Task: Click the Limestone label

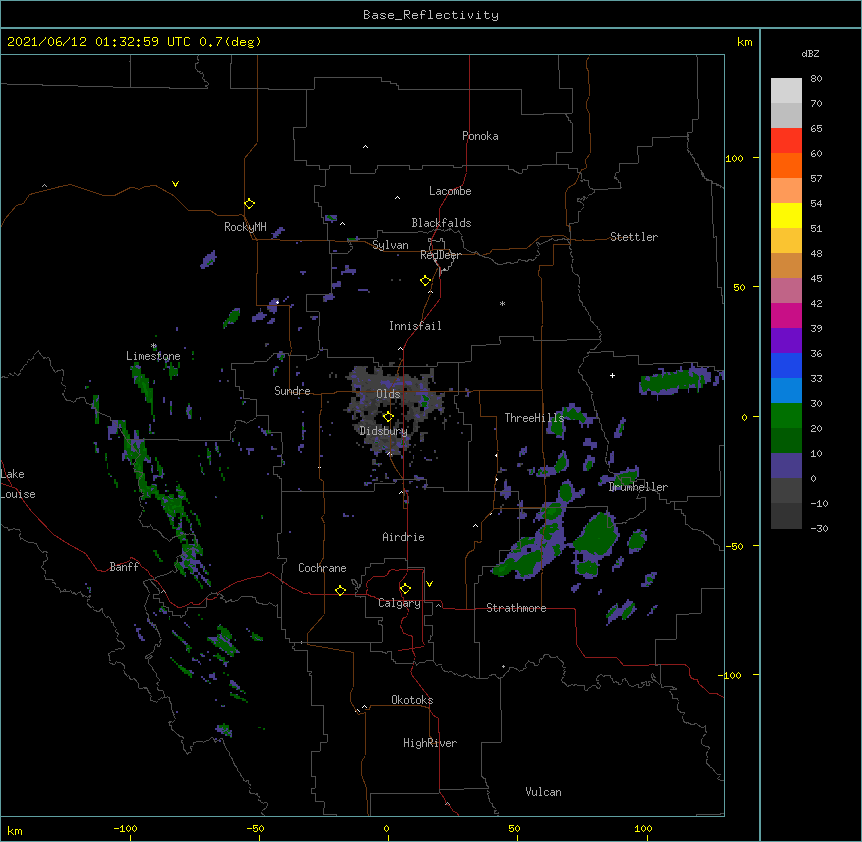Action: point(153,356)
